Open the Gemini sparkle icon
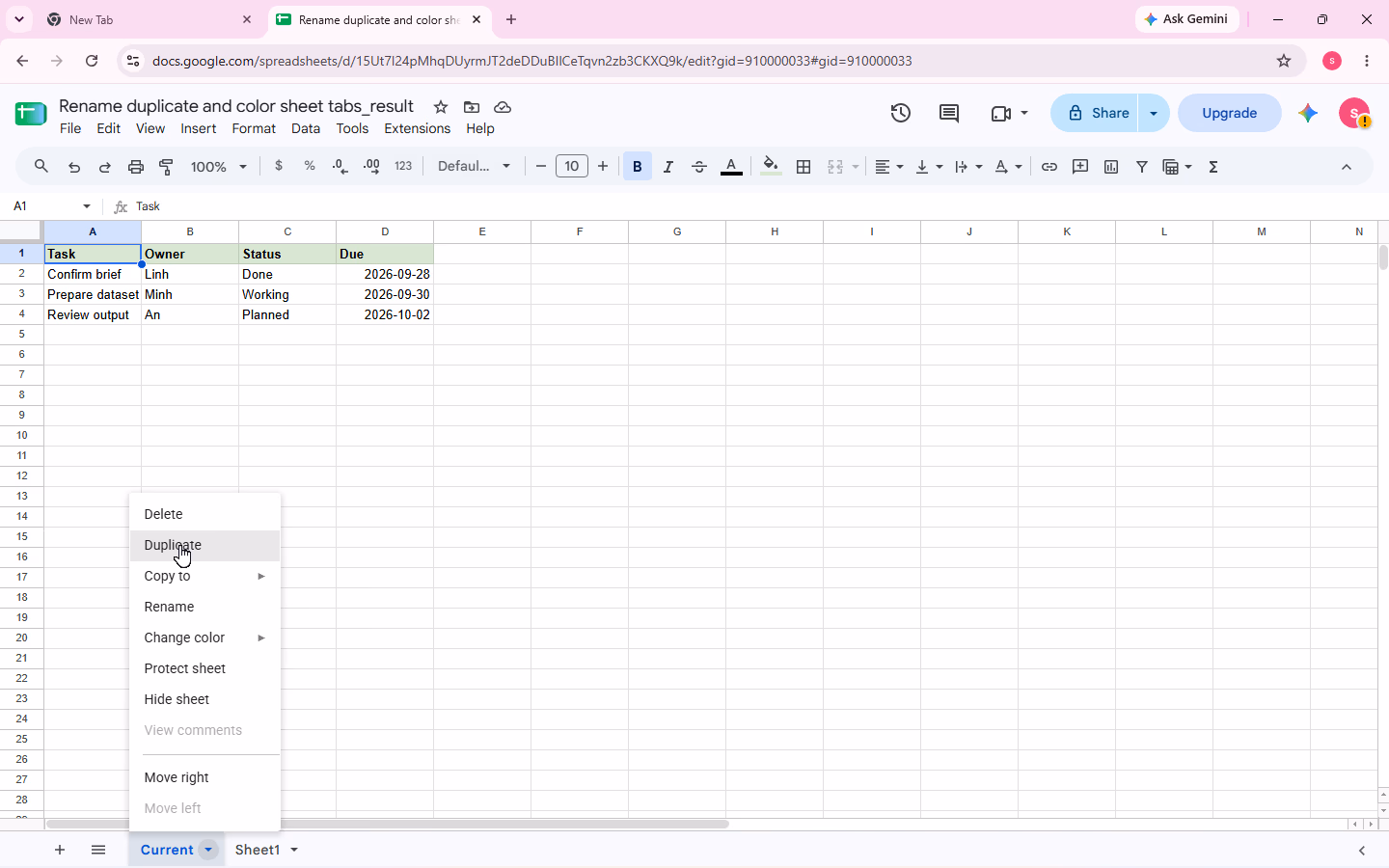The height and width of the screenshot is (868, 1389). [1308, 113]
